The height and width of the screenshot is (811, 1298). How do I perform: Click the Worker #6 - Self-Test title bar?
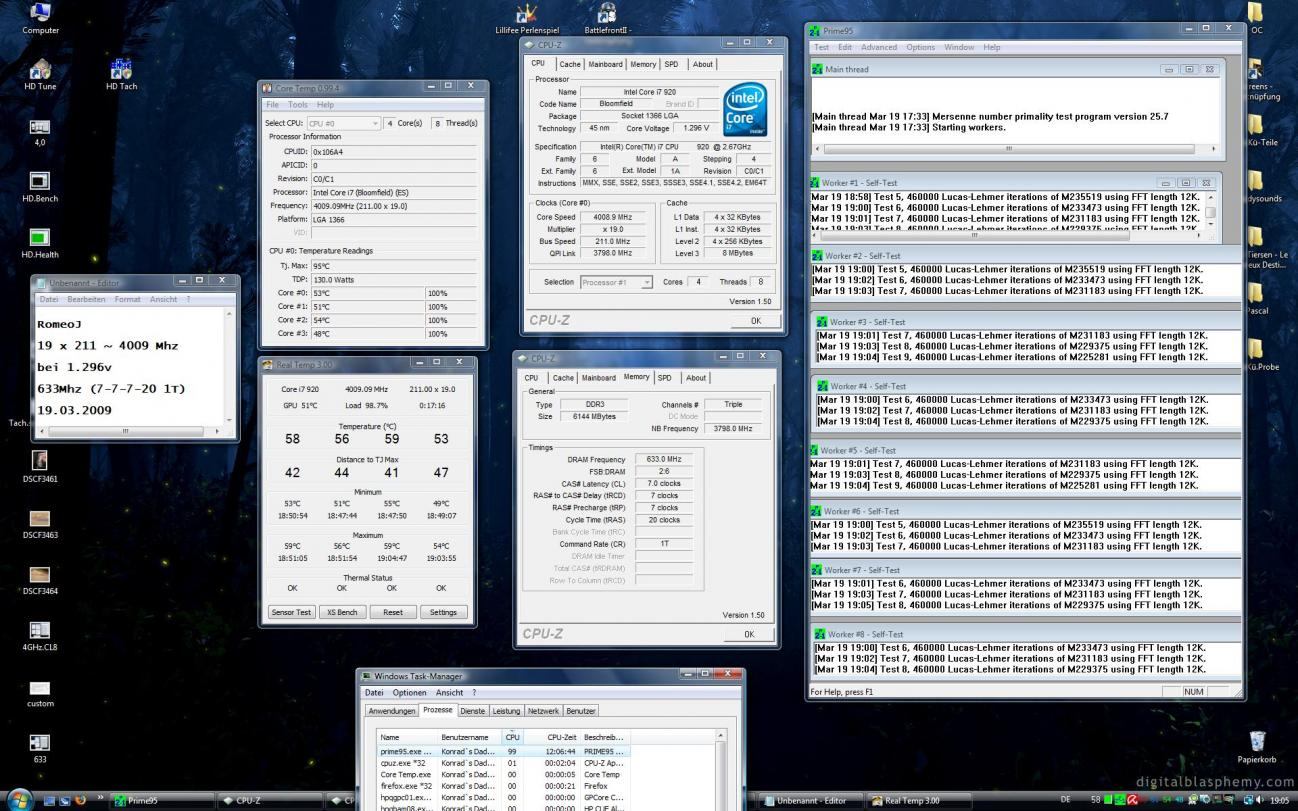(1024, 511)
